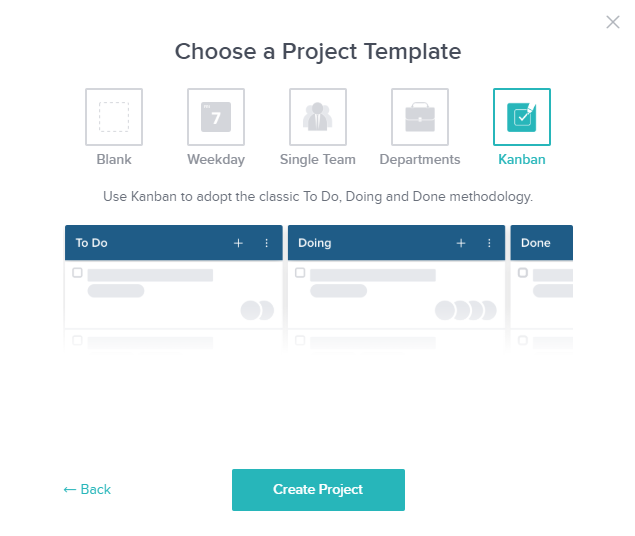This screenshot has width=635, height=536.
Task: Click the Departments template label
Action: click(x=420, y=160)
